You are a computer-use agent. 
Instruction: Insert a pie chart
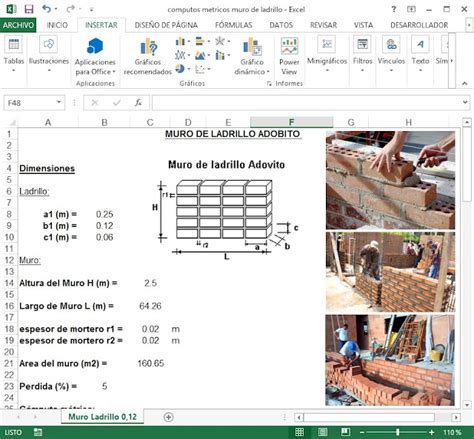coord(180,69)
